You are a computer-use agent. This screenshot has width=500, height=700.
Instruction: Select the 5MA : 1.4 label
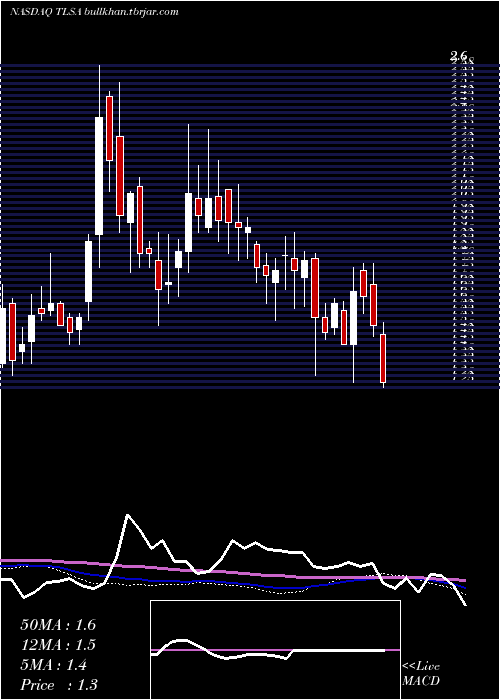click(54, 665)
